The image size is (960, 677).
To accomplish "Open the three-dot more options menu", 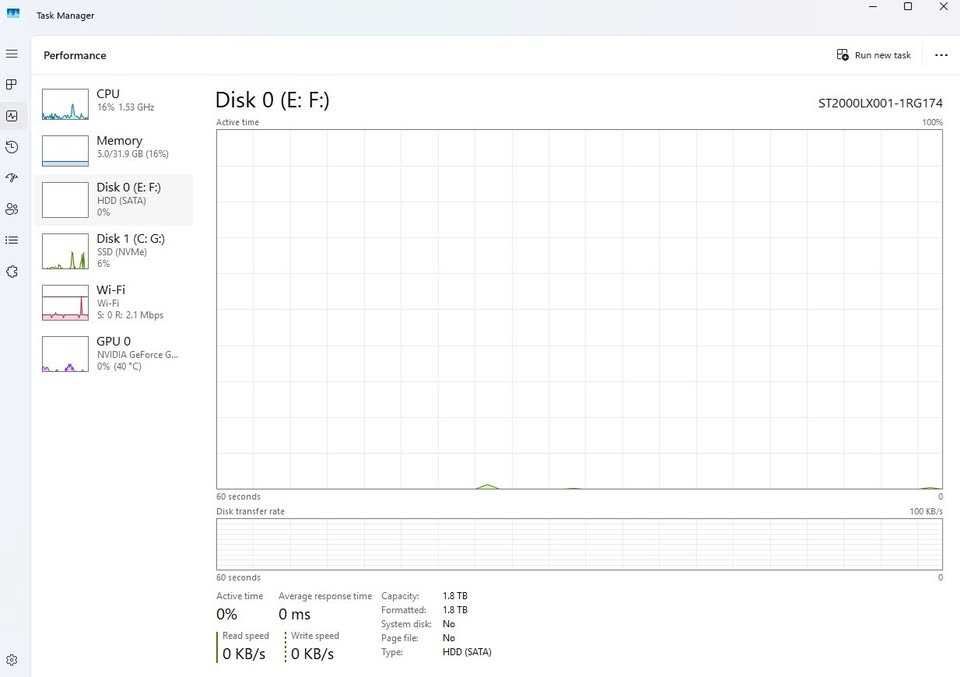I will pos(941,55).
